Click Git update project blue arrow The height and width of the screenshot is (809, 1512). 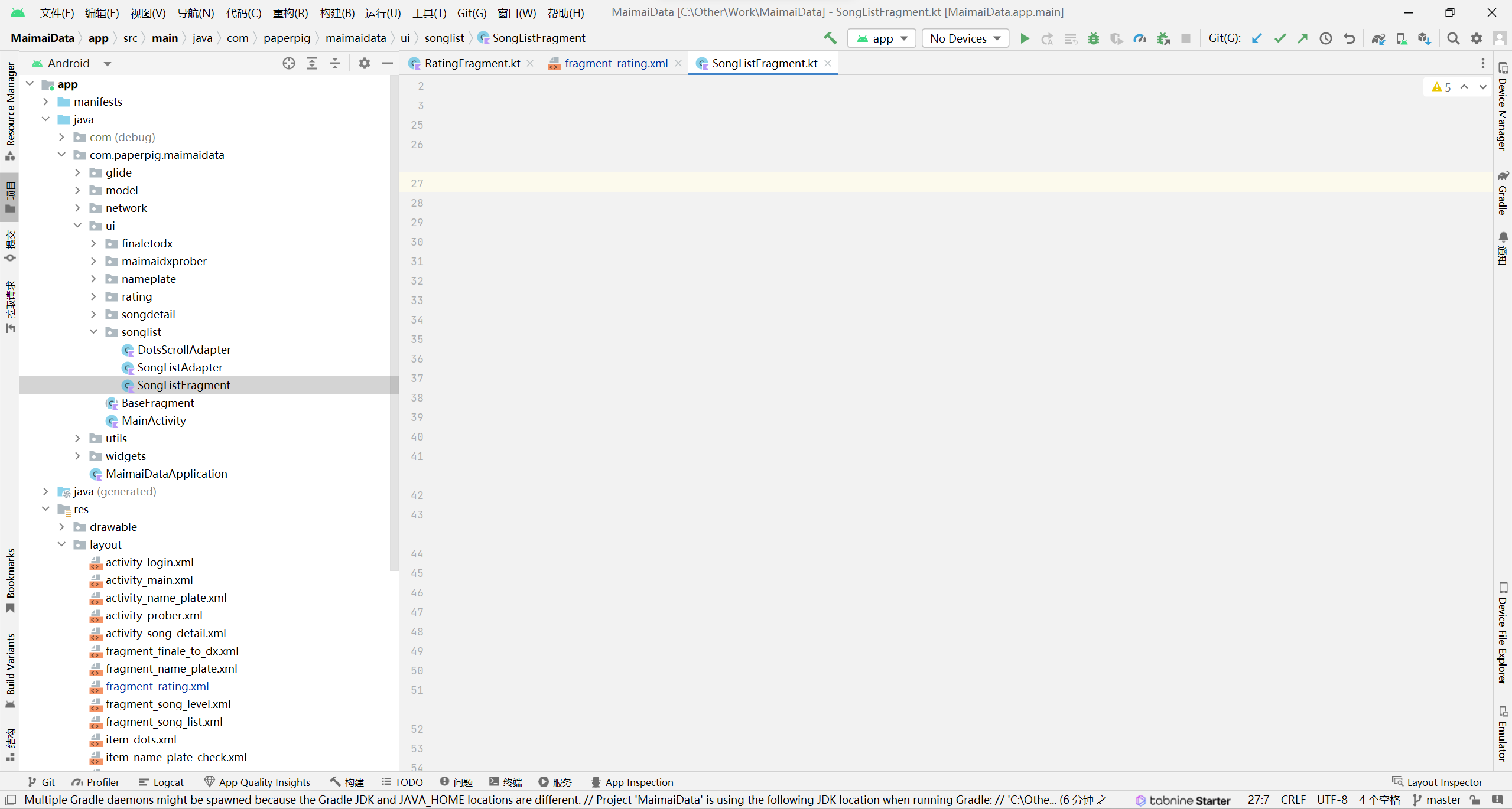[1257, 38]
